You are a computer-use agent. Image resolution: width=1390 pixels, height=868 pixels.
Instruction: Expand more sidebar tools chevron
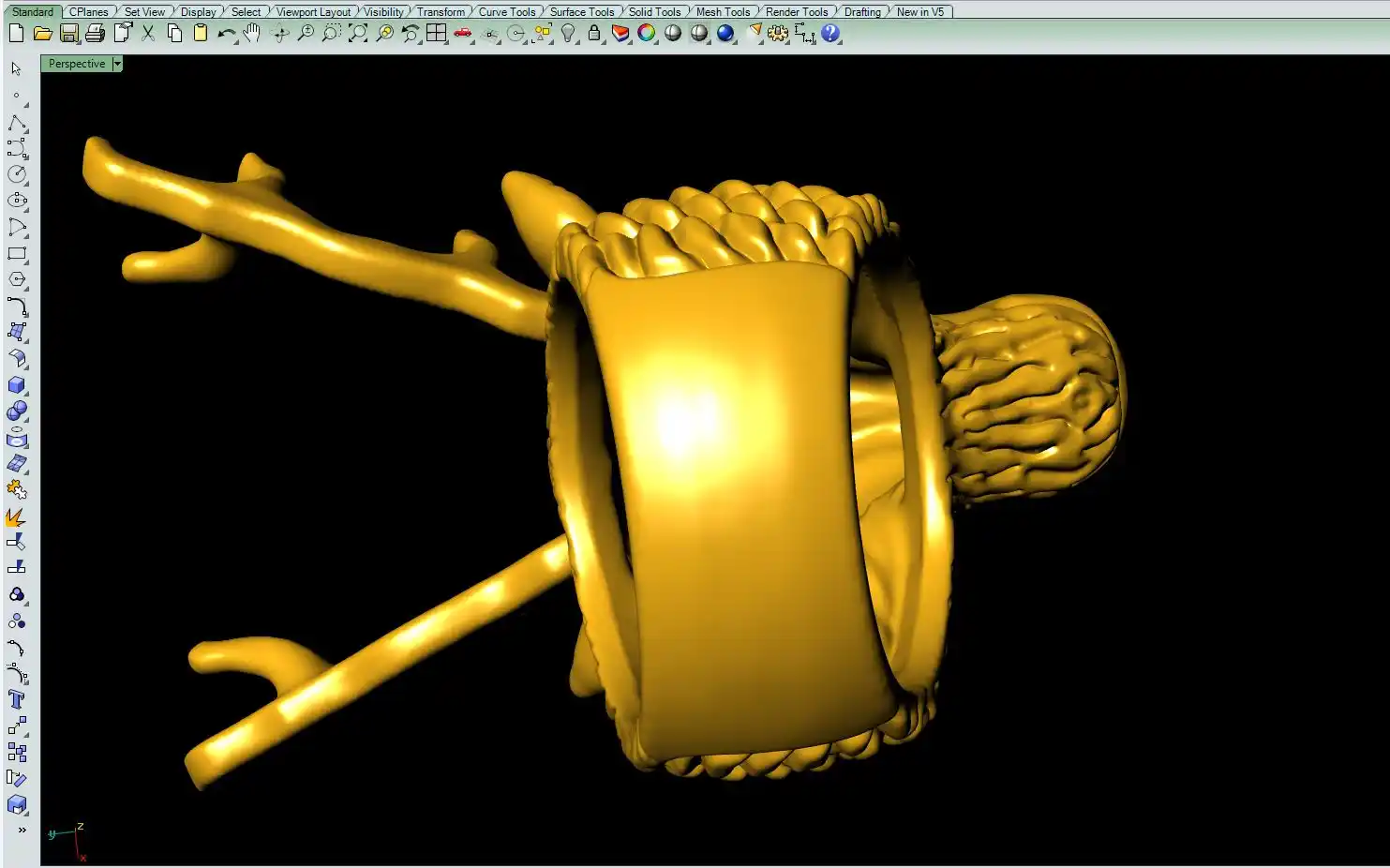coord(22,830)
